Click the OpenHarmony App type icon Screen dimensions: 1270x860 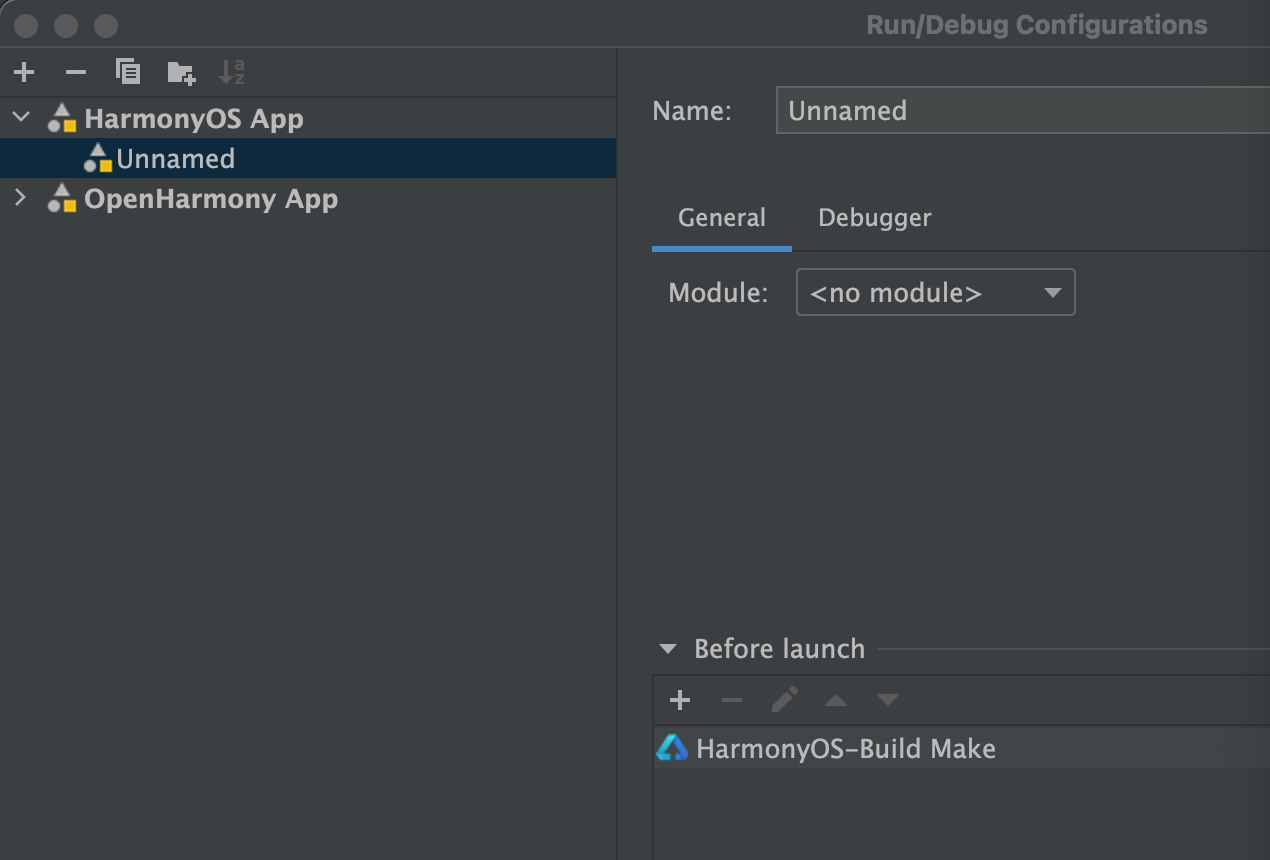click(62, 198)
